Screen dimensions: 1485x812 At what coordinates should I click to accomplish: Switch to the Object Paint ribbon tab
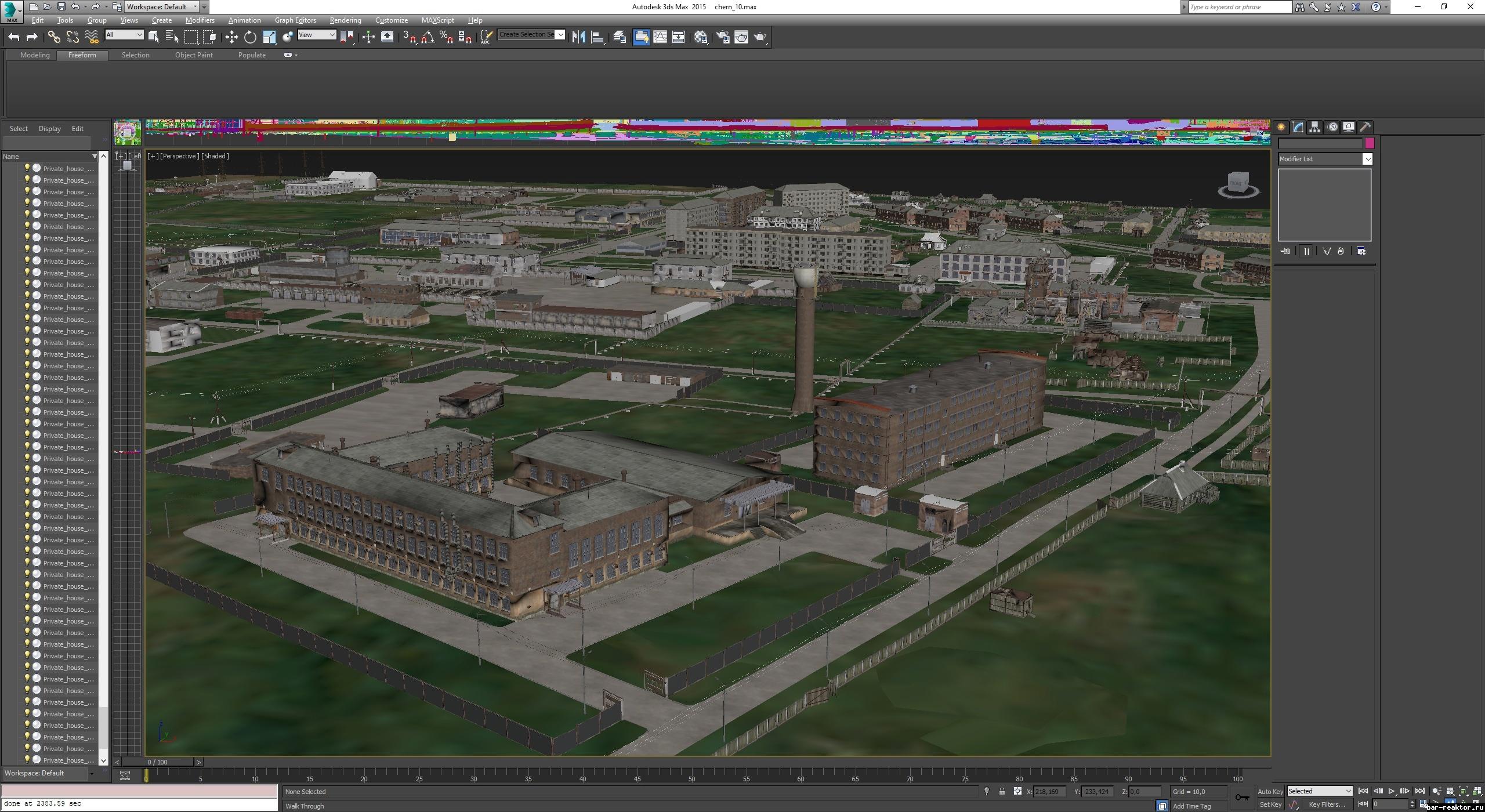coord(194,55)
